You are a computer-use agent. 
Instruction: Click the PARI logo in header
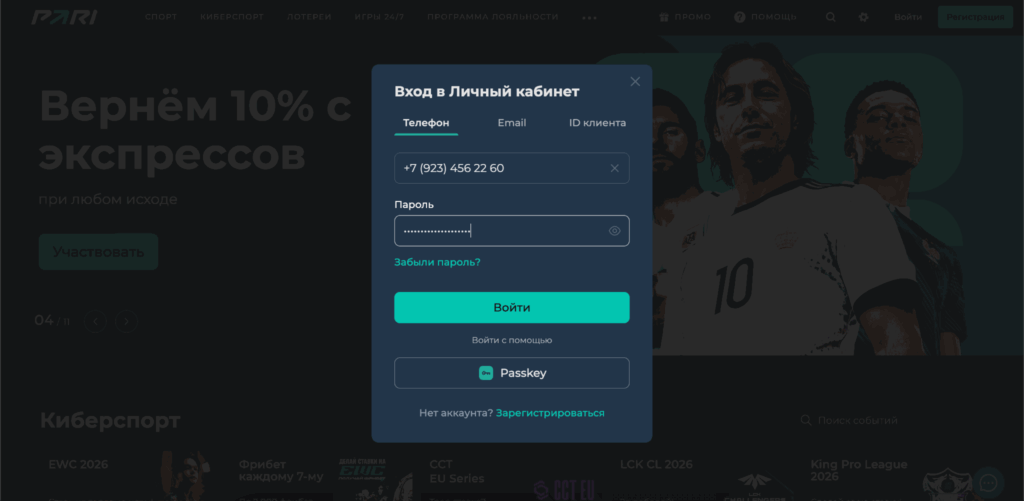(x=64, y=17)
